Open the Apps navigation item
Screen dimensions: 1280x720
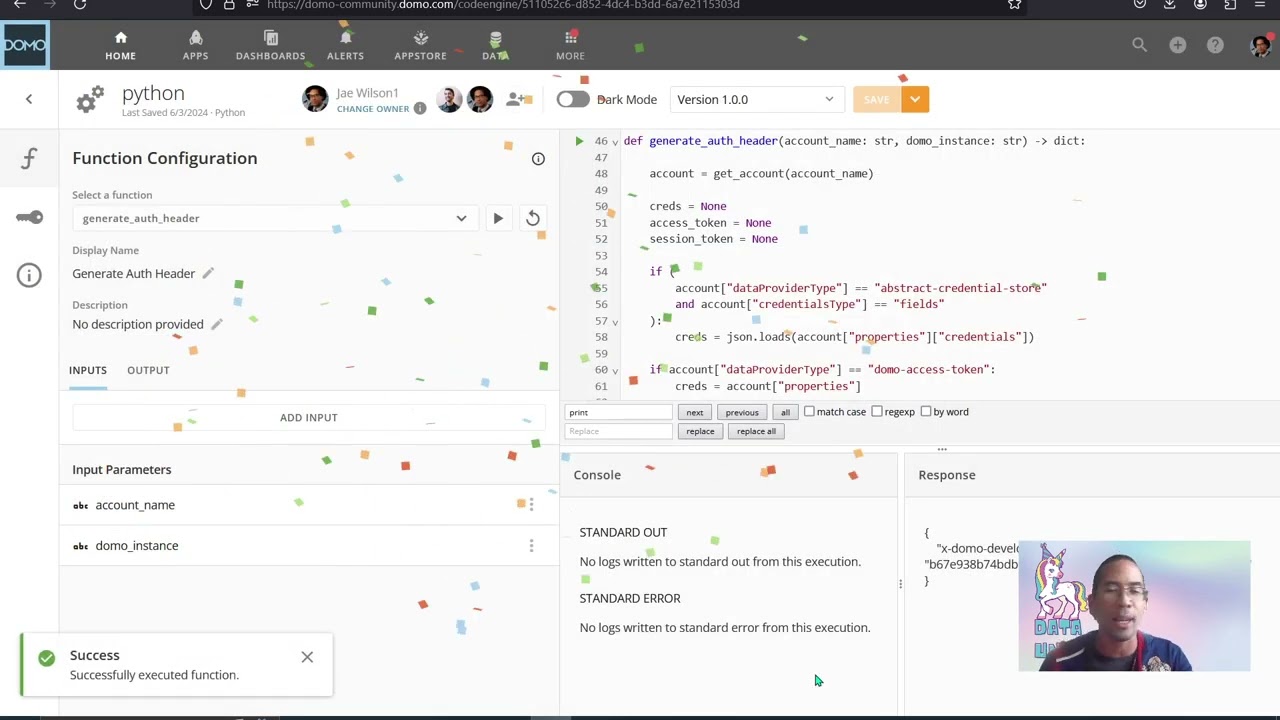click(195, 46)
